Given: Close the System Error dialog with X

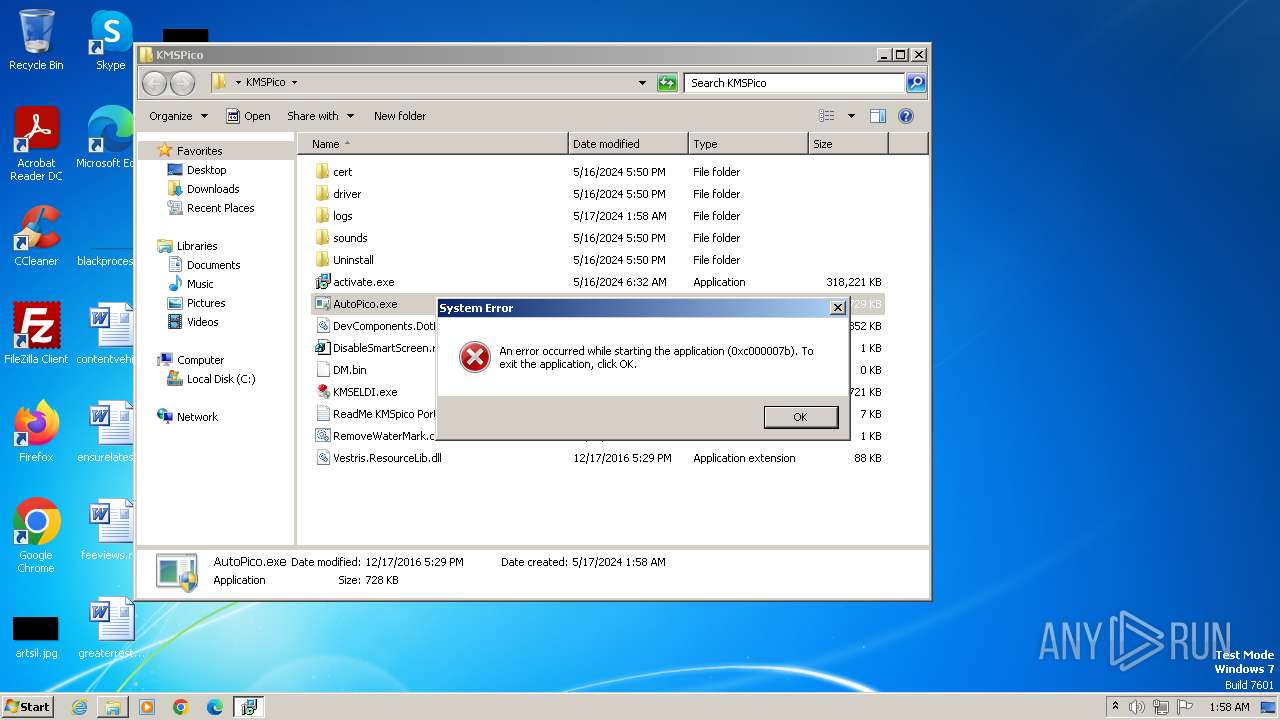Looking at the screenshot, I should click(838, 308).
